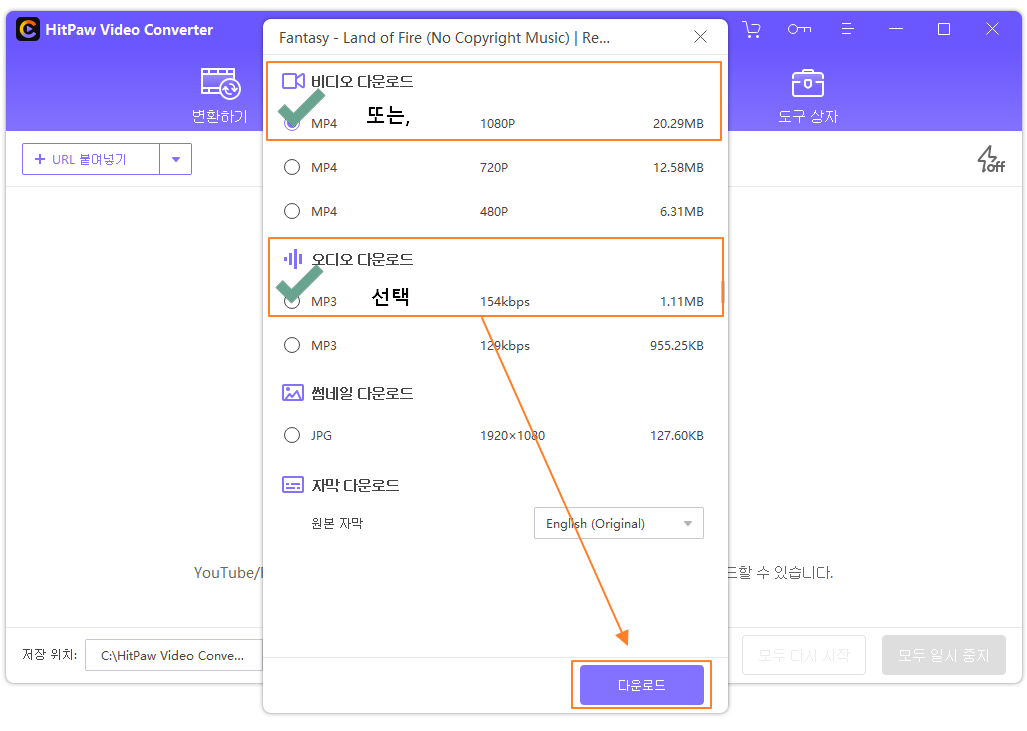This screenshot has width=1027, height=731.
Task: Click the 955.25KB file size text
Action: click(677, 345)
